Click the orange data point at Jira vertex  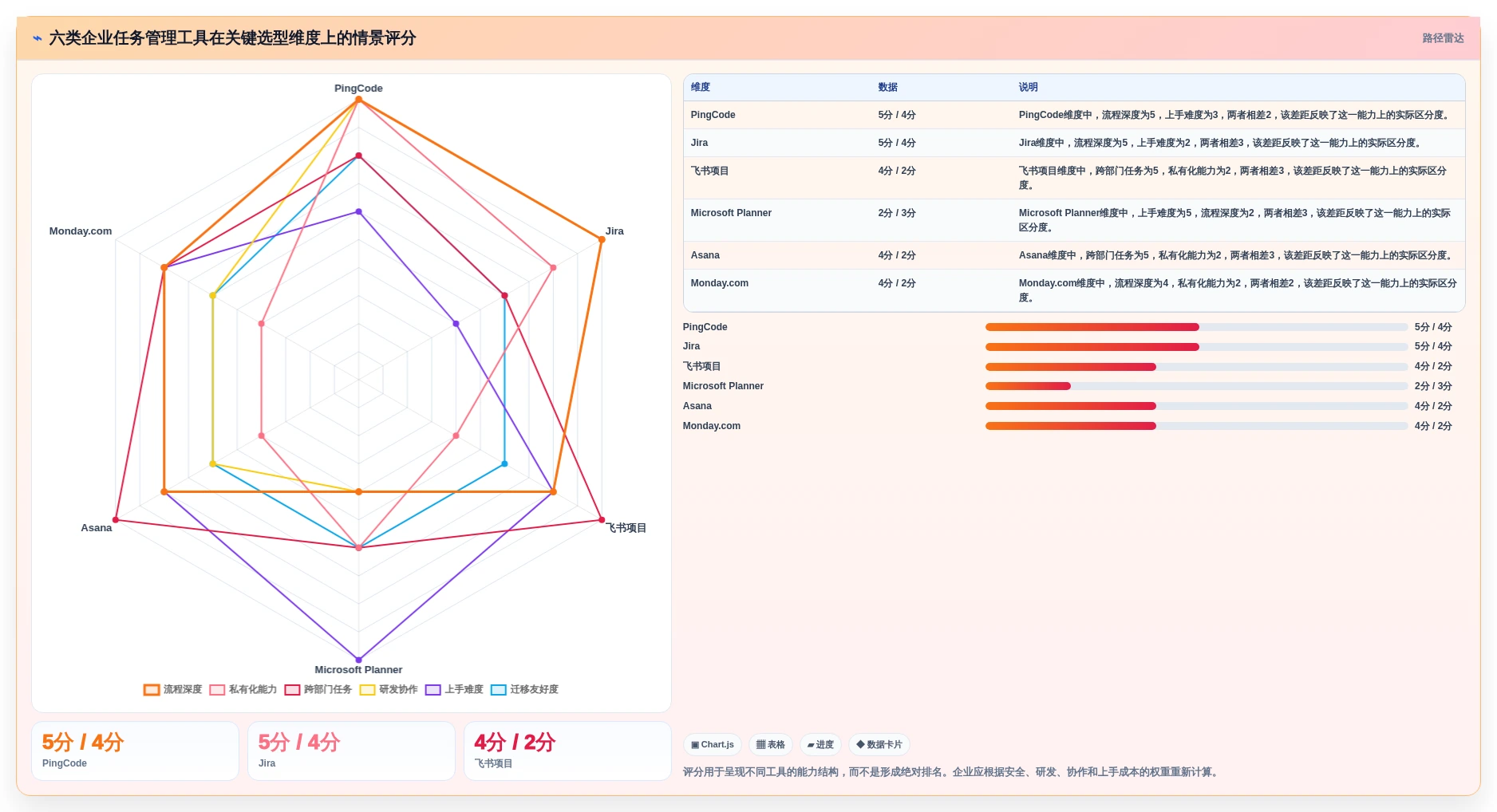[602, 239]
